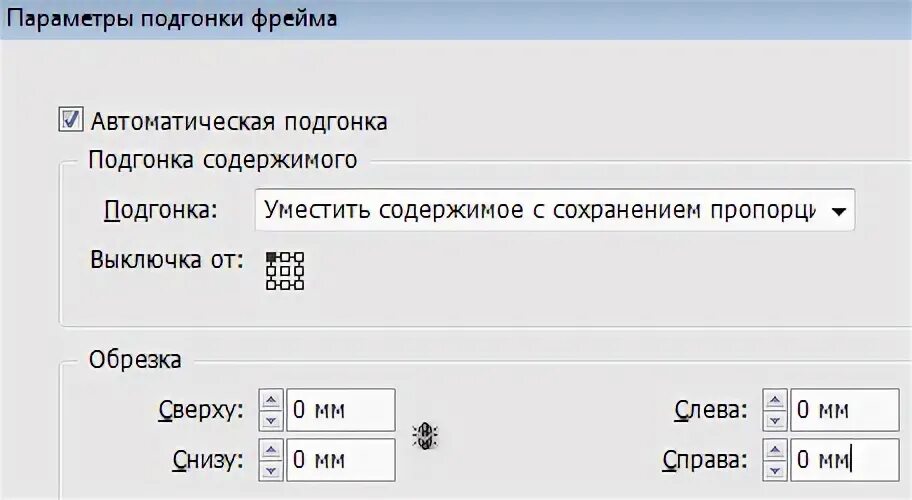Click inside the Справа crop input field
Viewport: 912px width, 500px height.
coord(845,460)
